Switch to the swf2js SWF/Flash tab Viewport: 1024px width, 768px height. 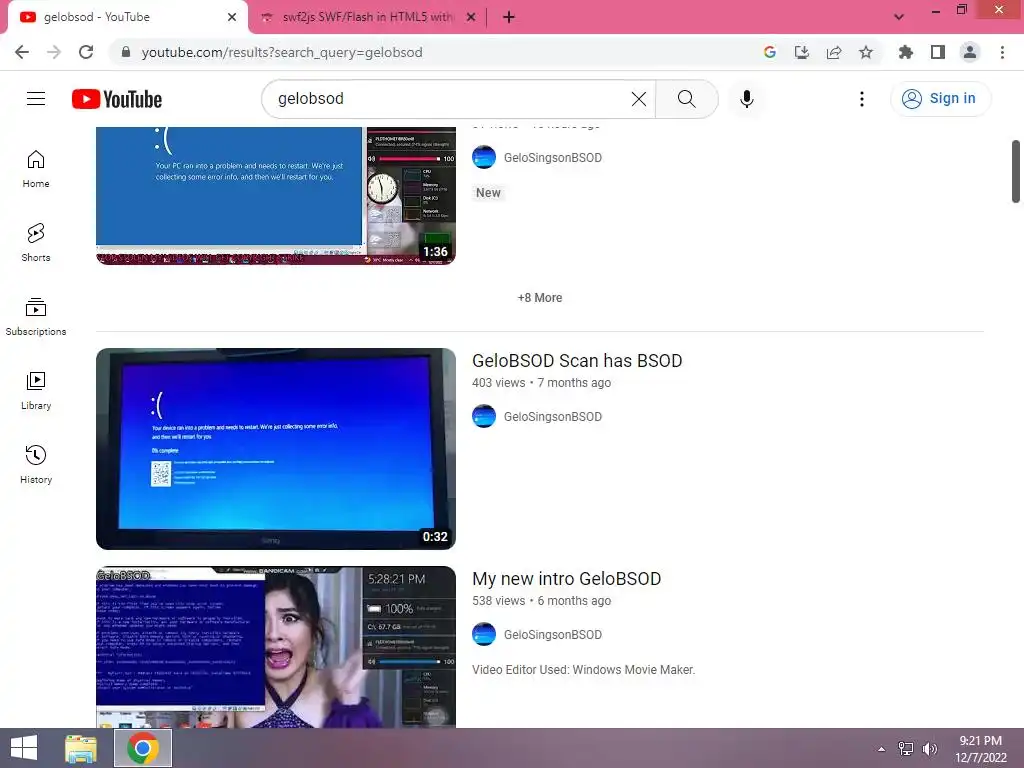point(368,18)
